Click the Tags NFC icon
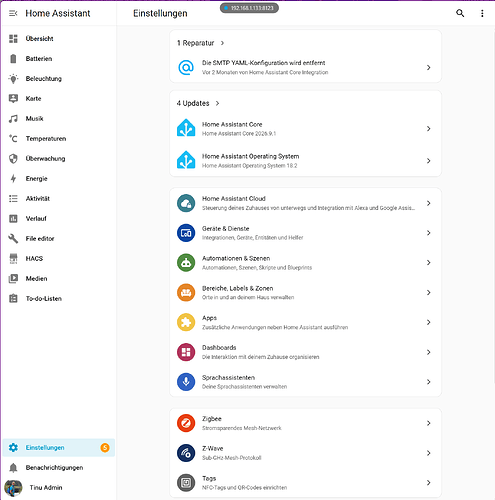 click(x=186, y=483)
